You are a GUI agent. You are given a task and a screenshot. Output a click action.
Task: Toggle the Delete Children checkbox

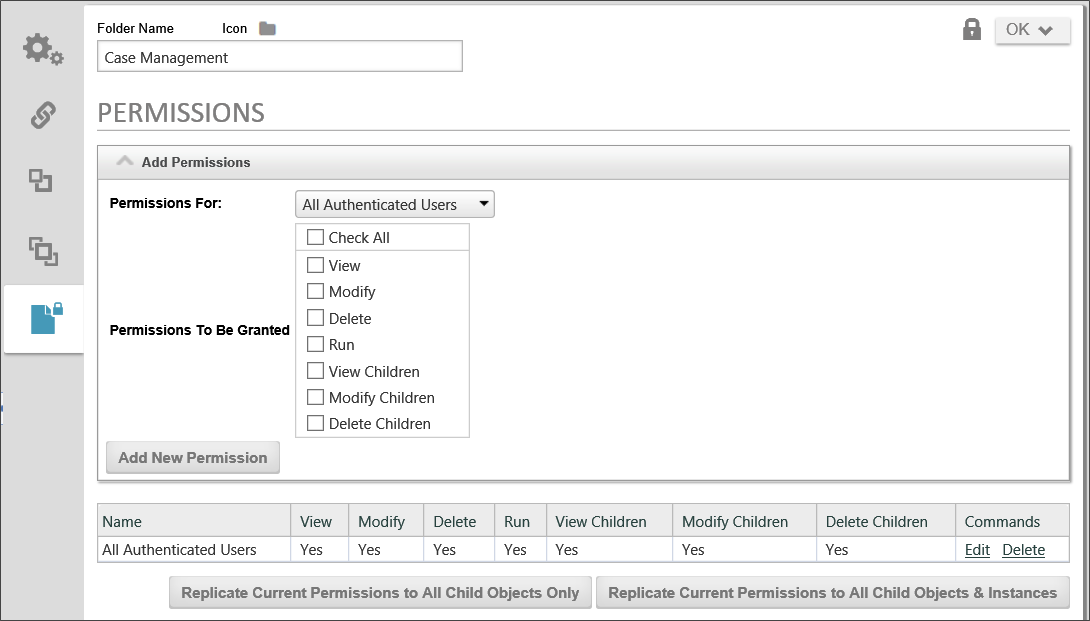[x=315, y=424]
